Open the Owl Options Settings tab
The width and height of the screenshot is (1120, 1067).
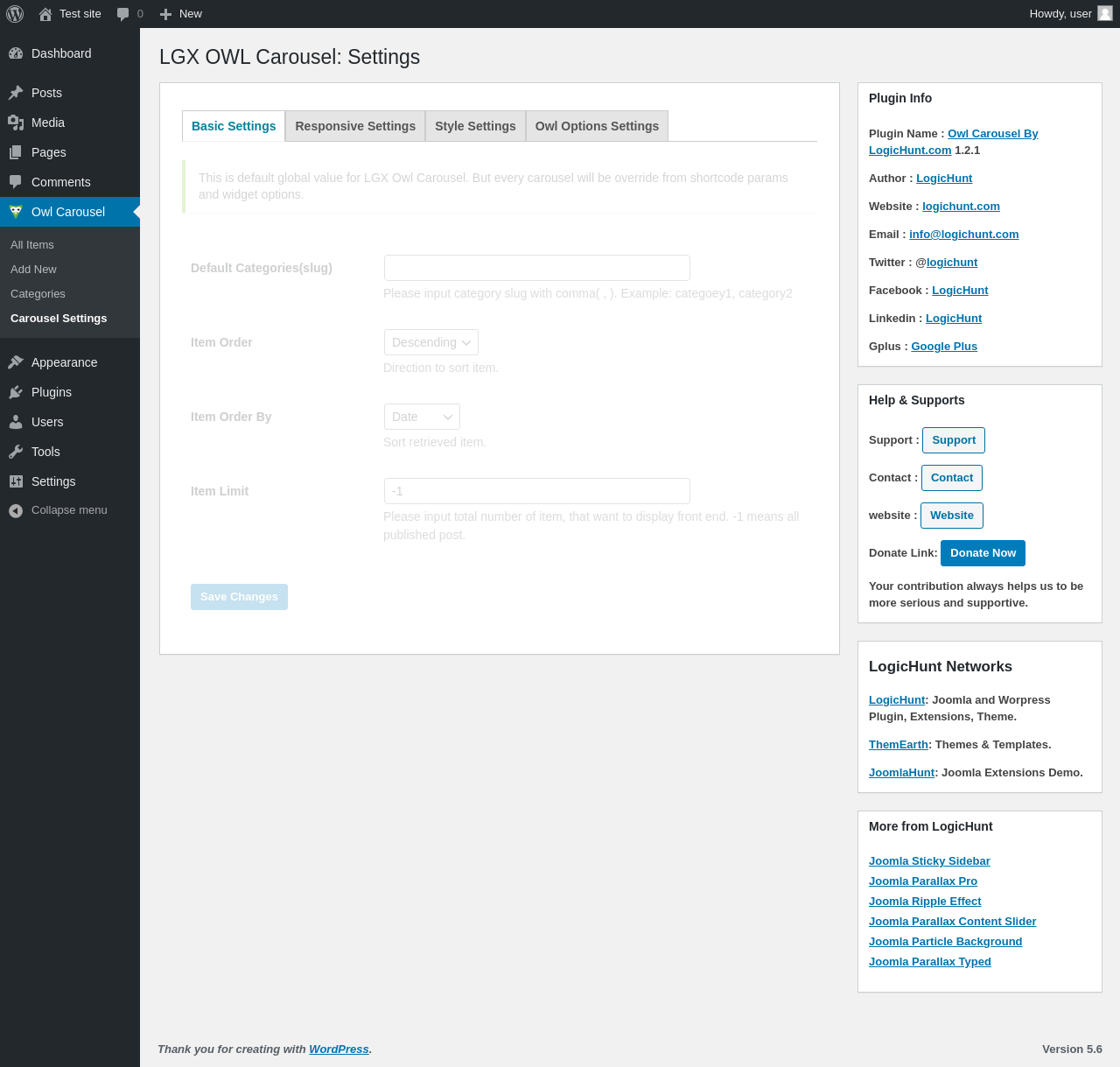tap(597, 126)
